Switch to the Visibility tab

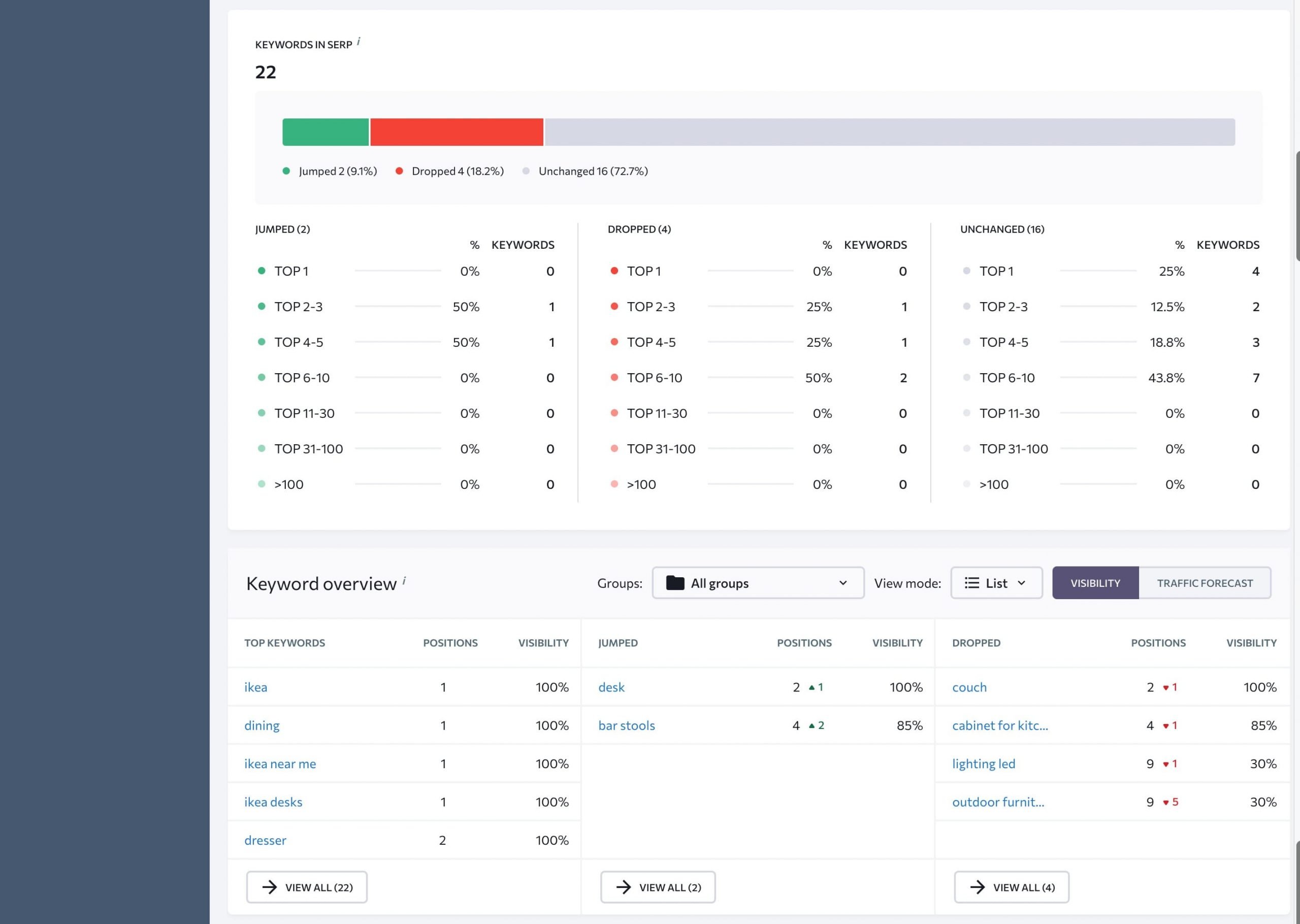(x=1095, y=583)
